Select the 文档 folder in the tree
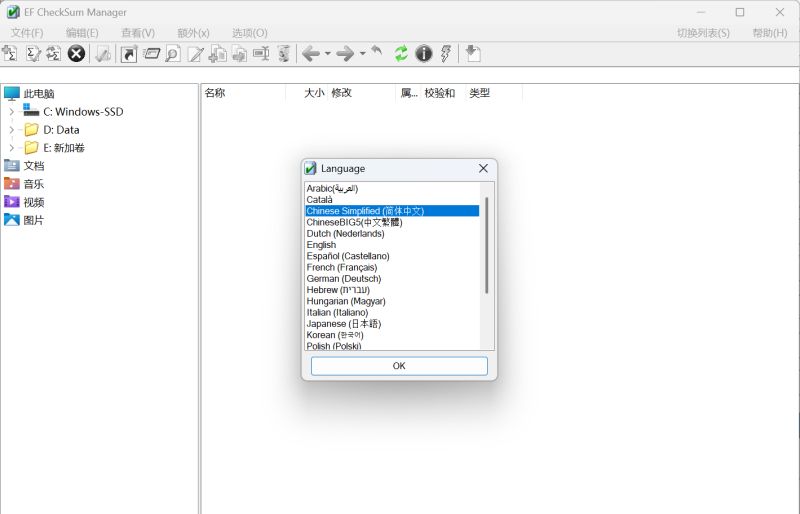800x514 pixels. pyautogui.click(x=34, y=165)
